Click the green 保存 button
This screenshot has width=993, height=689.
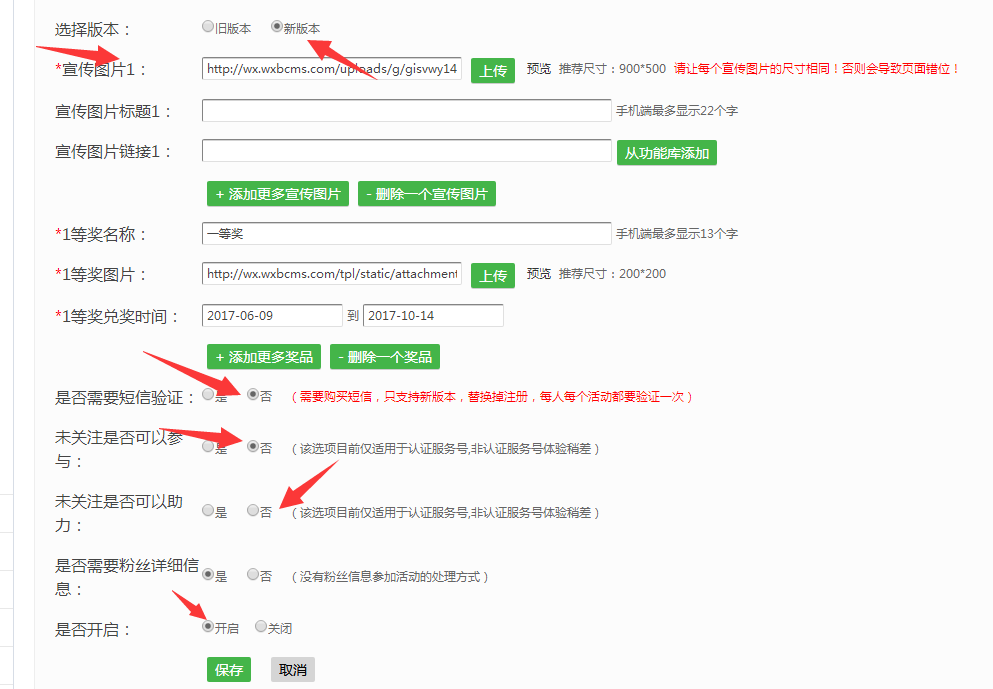coord(229,669)
